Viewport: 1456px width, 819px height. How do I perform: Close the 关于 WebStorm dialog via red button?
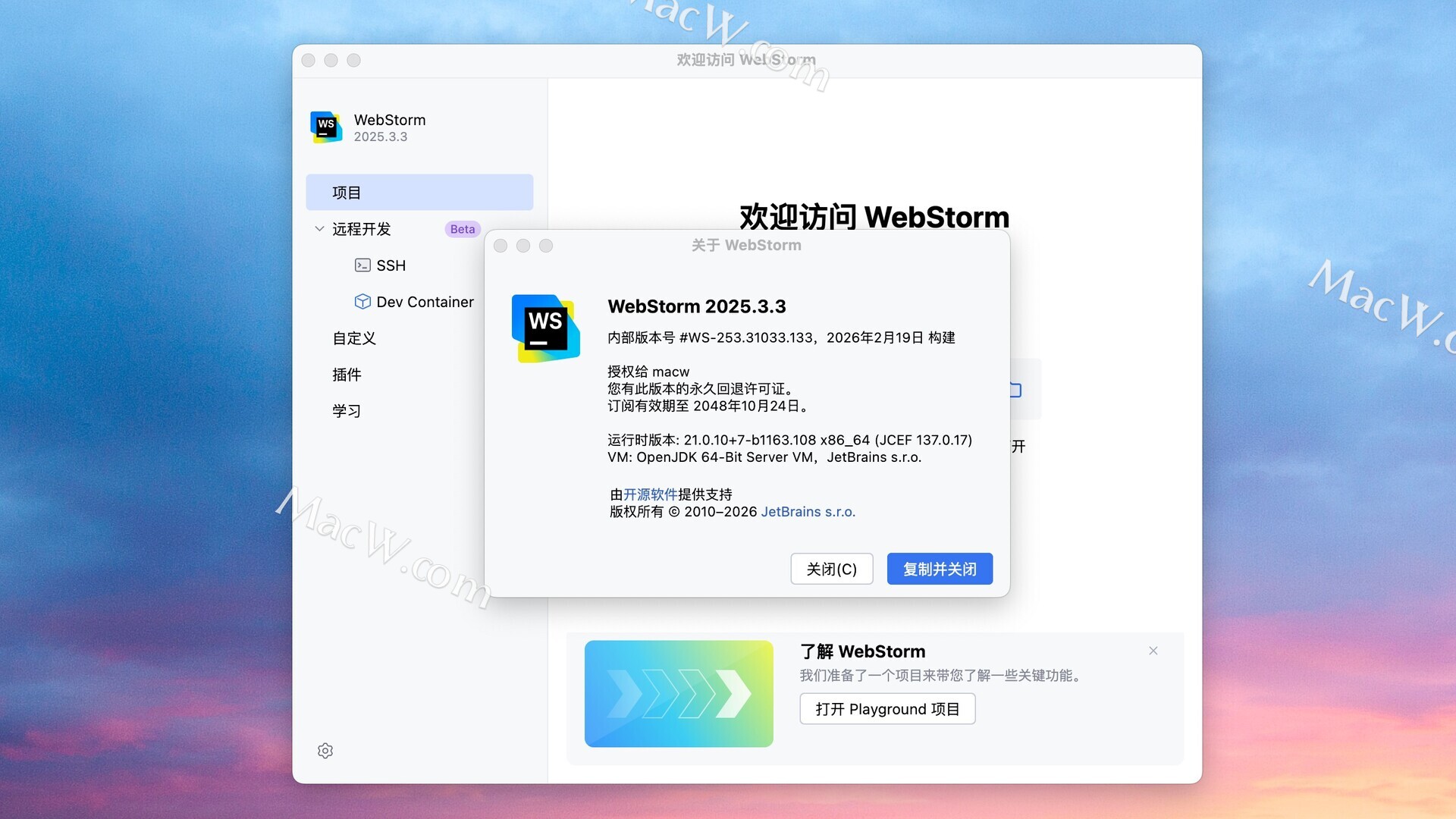500,246
